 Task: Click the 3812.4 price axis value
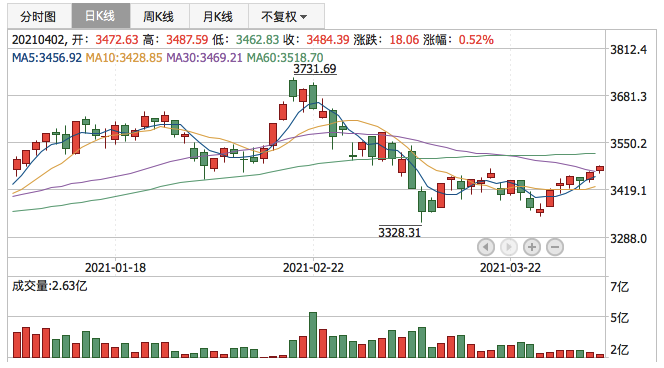point(628,50)
